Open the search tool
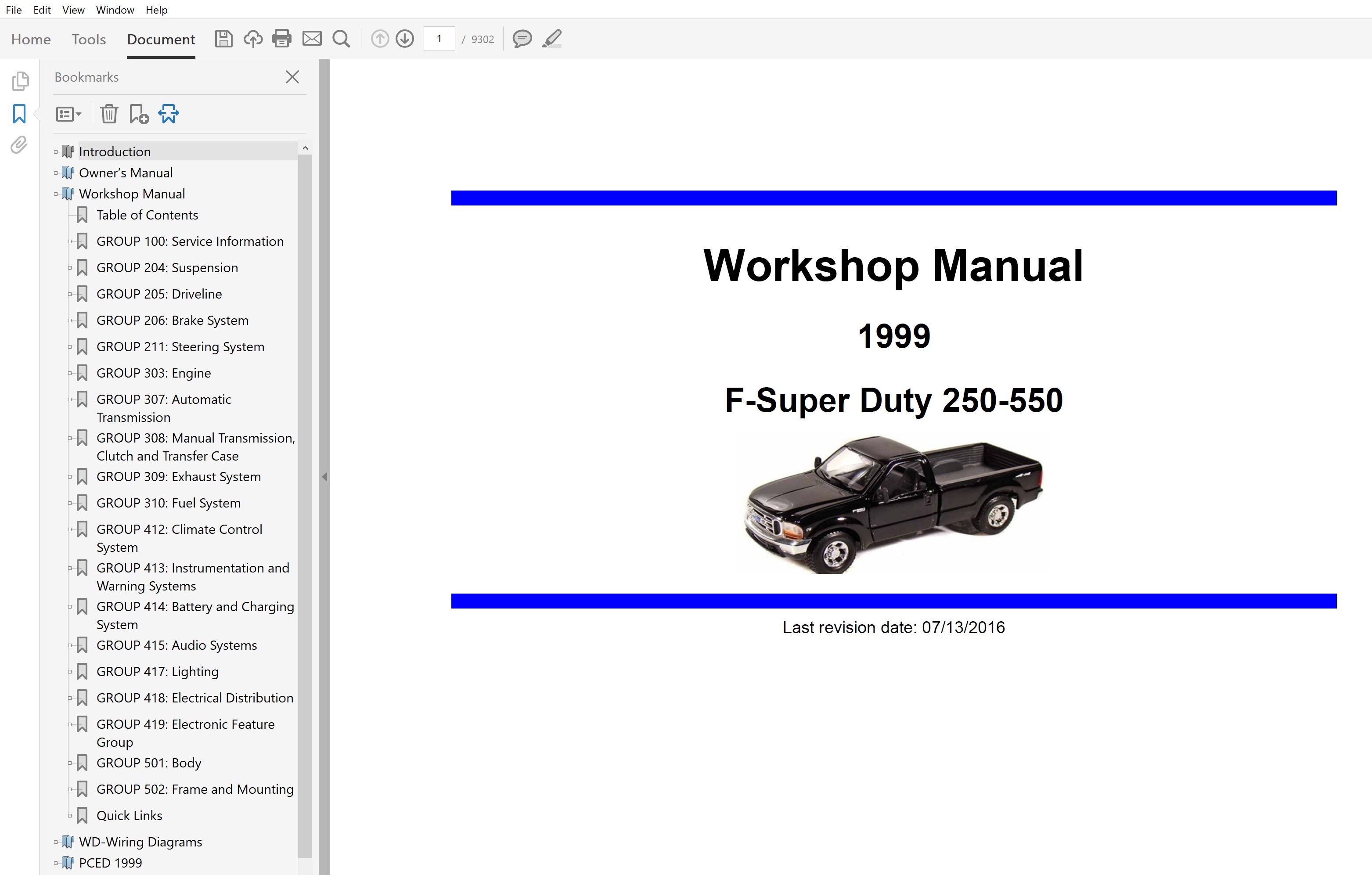 (342, 39)
